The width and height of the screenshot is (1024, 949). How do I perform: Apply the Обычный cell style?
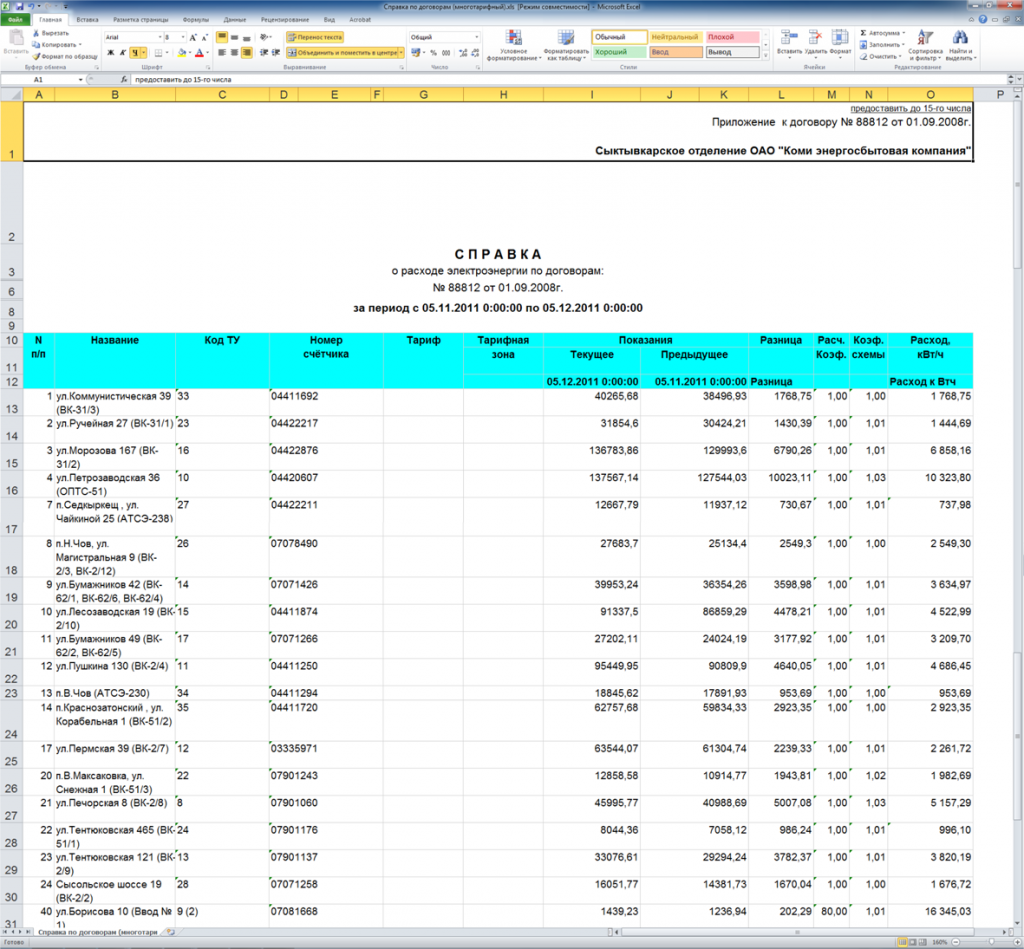point(619,37)
